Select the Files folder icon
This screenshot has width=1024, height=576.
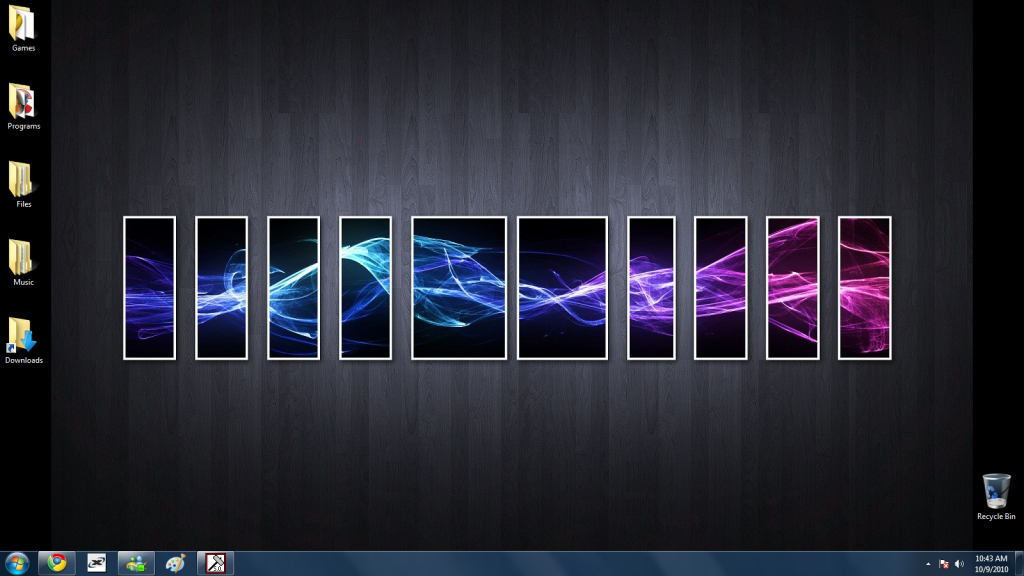pyautogui.click(x=20, y=180)
